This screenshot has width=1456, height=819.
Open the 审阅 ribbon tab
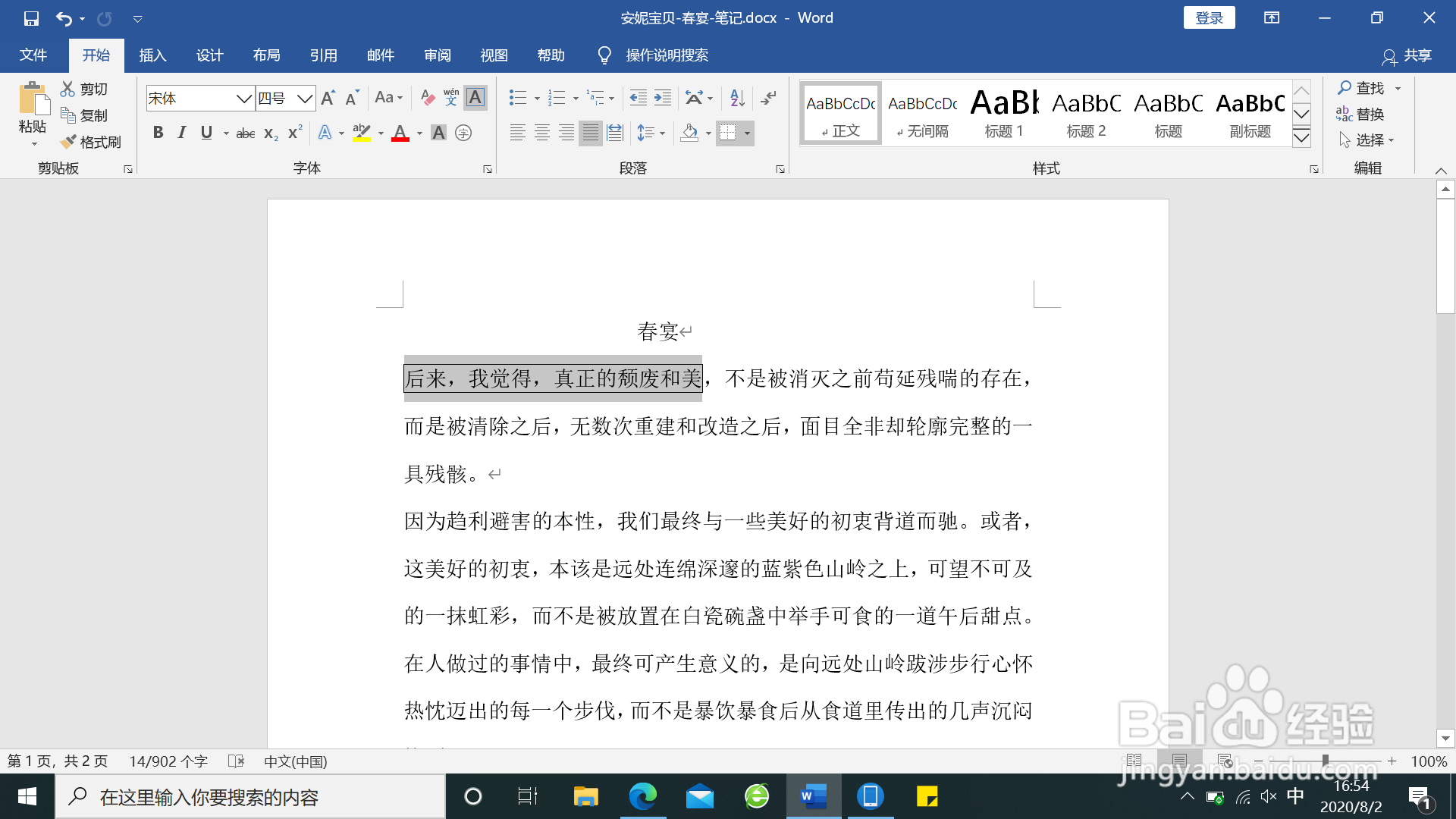click(437, 55)
